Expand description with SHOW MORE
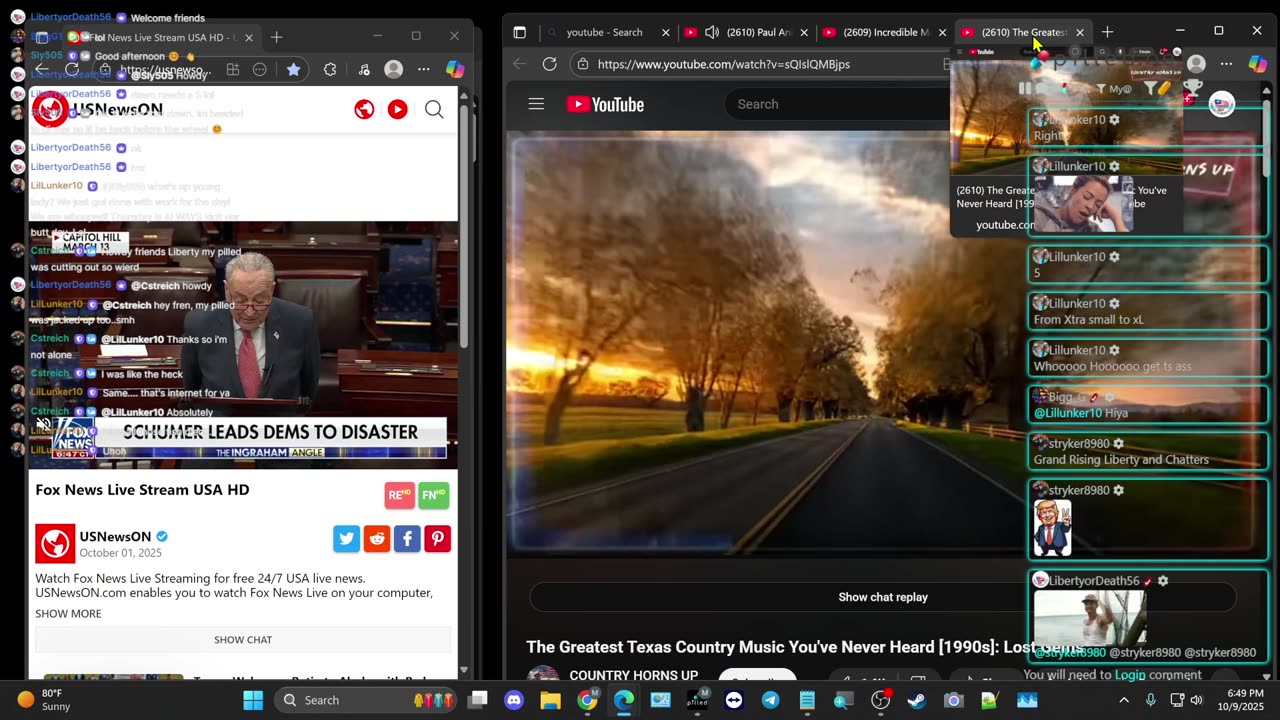 click(68, 613)
